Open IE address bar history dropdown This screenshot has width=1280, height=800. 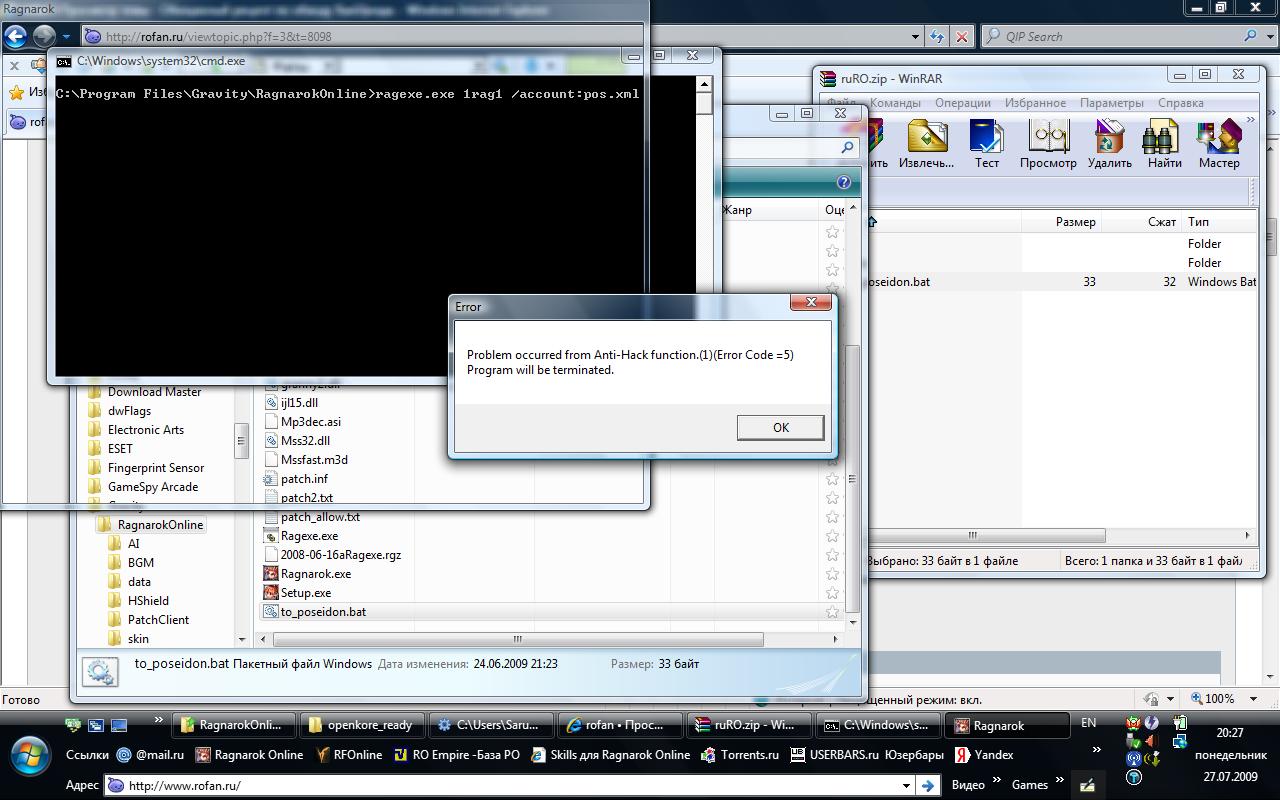tap(915, 37)
